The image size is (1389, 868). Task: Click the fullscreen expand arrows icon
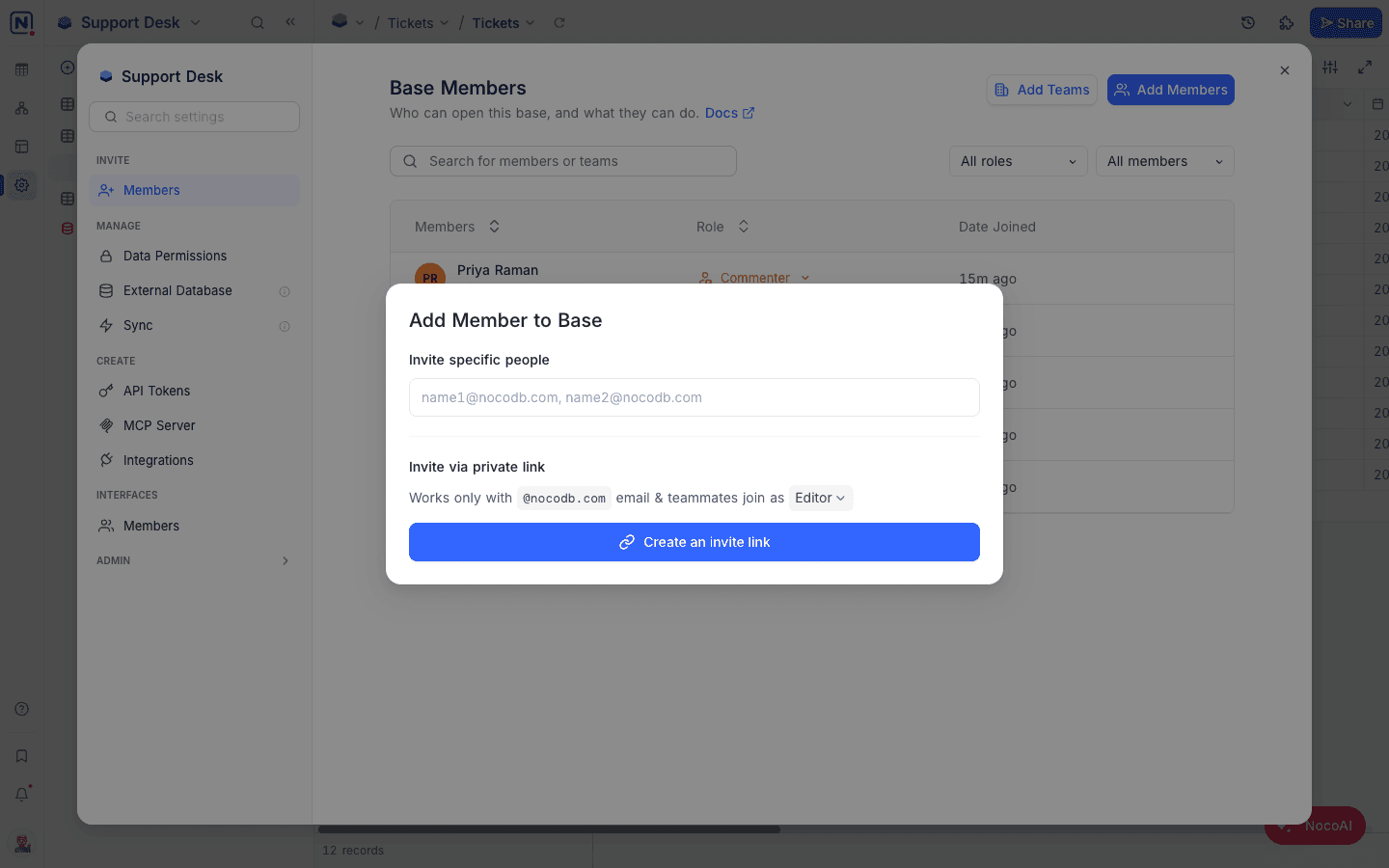coord(1365,67)
